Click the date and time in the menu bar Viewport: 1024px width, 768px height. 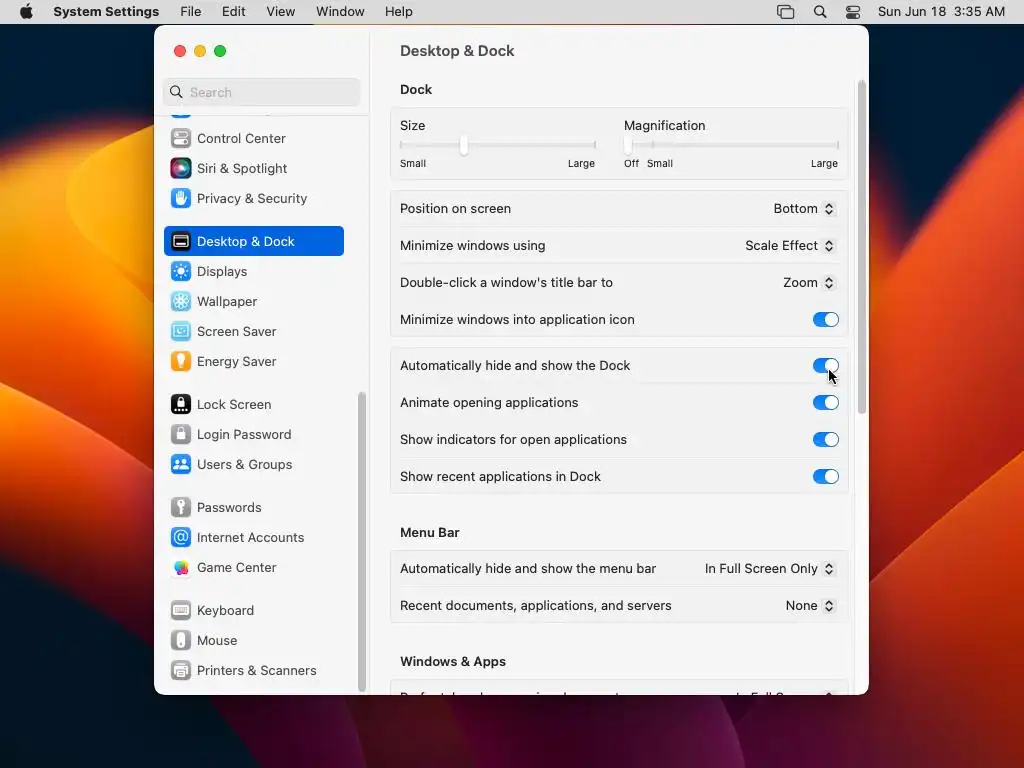[x=941, y=12]
